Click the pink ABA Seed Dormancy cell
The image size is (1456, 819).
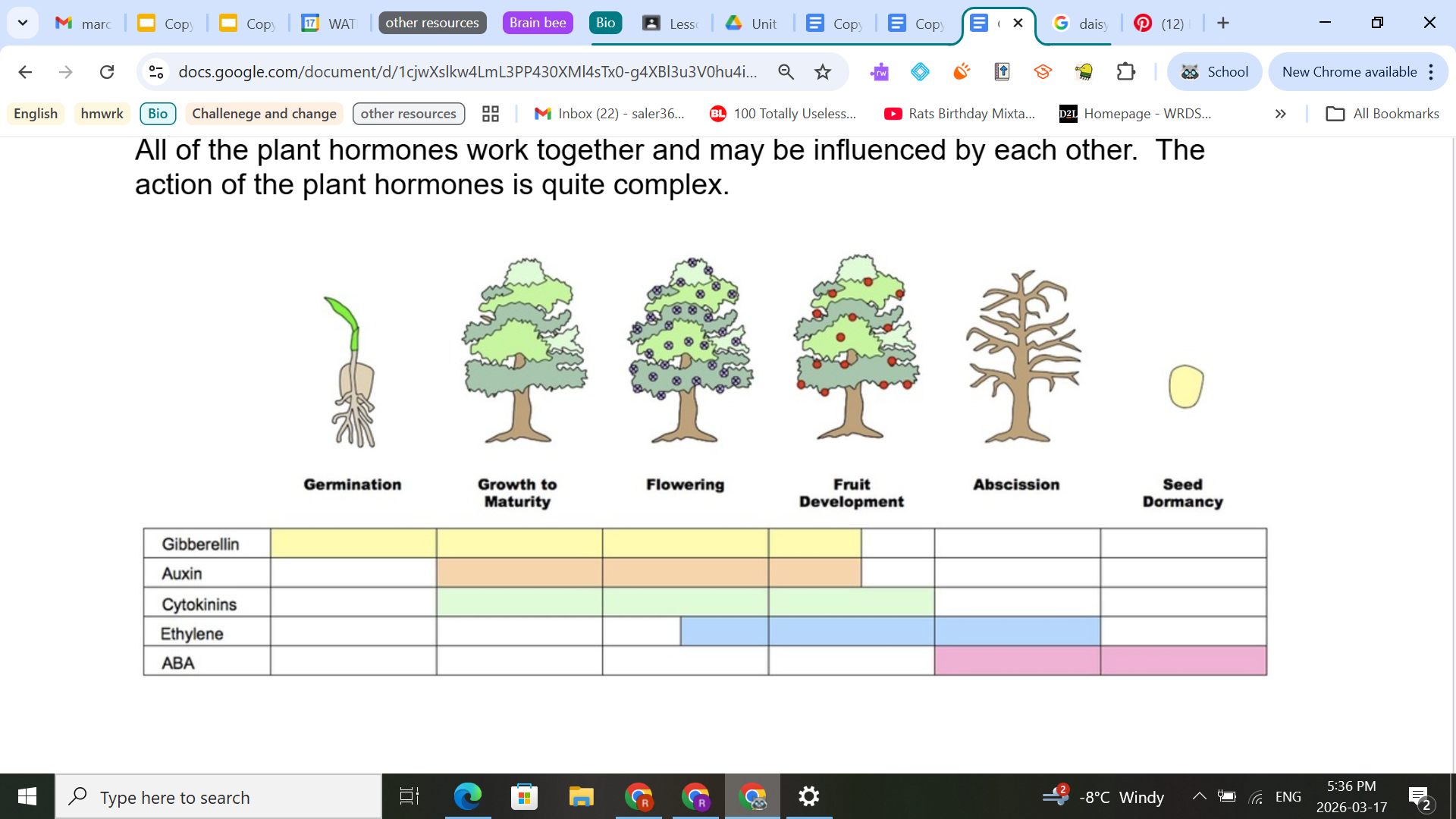pyautogui.click(x=1183, y=661)
